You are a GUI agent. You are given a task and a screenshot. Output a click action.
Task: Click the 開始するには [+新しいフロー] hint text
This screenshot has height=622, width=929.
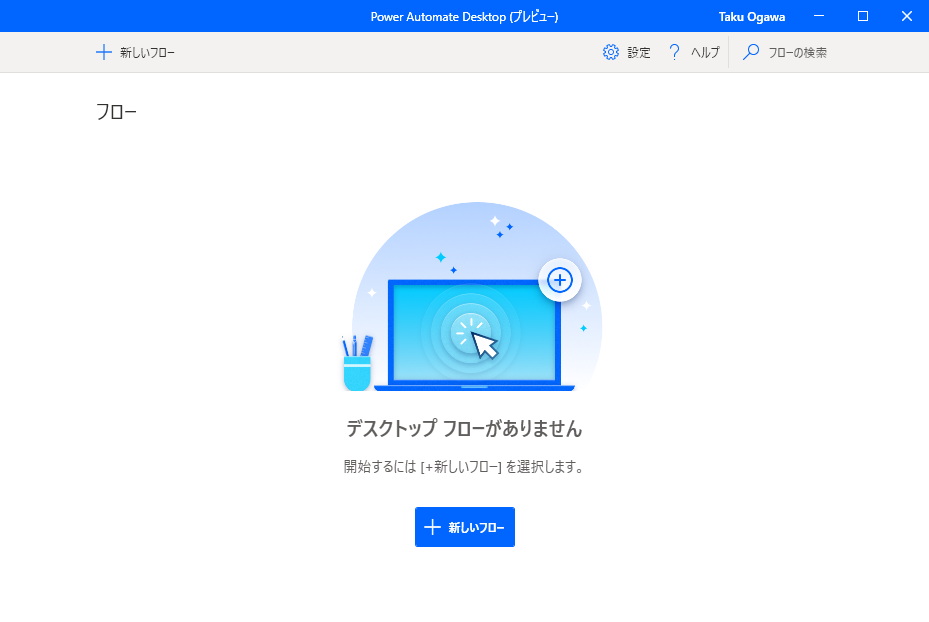coord(464,467)
